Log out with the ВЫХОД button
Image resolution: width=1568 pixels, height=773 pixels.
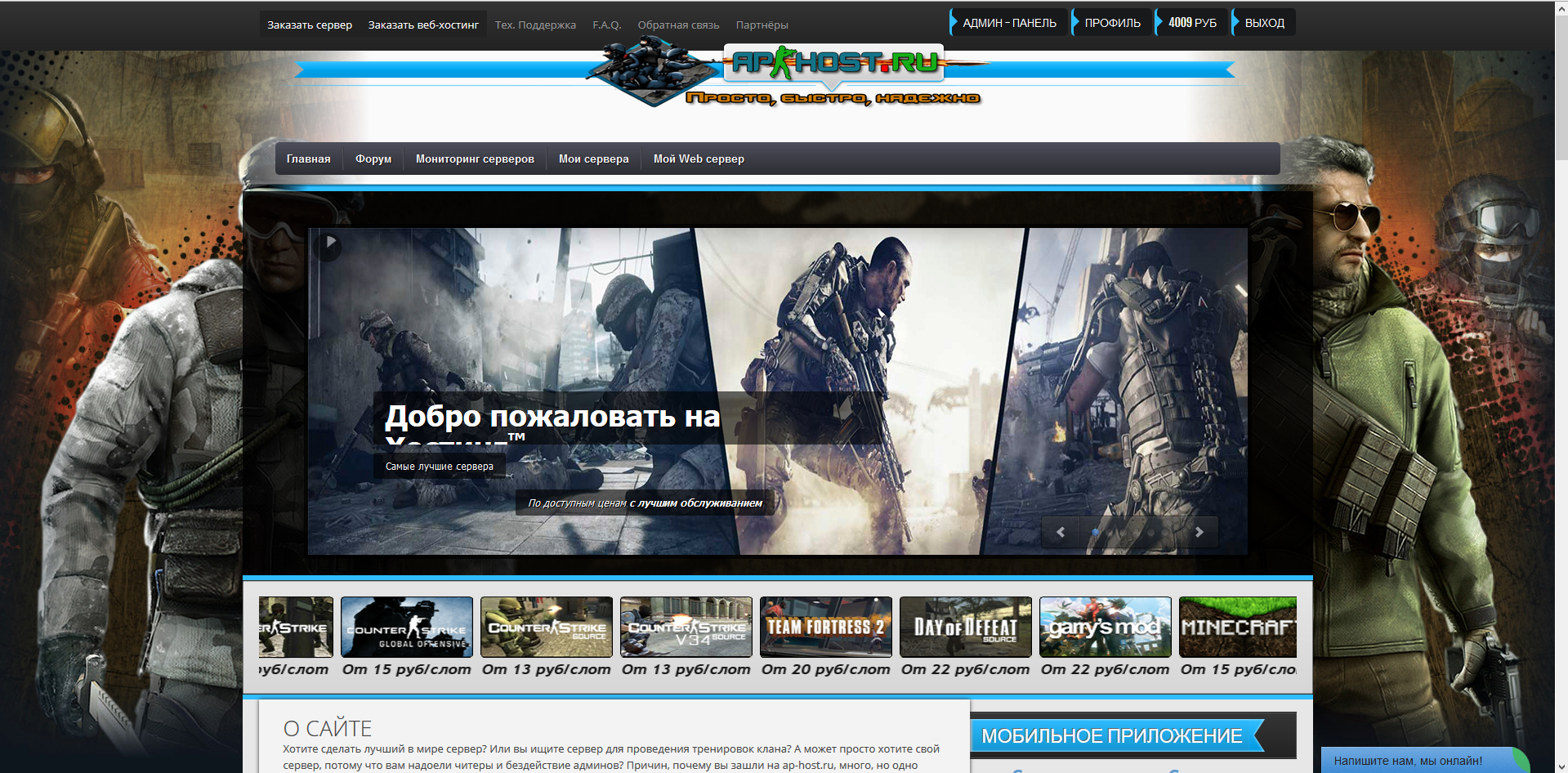coord(1263,23)
